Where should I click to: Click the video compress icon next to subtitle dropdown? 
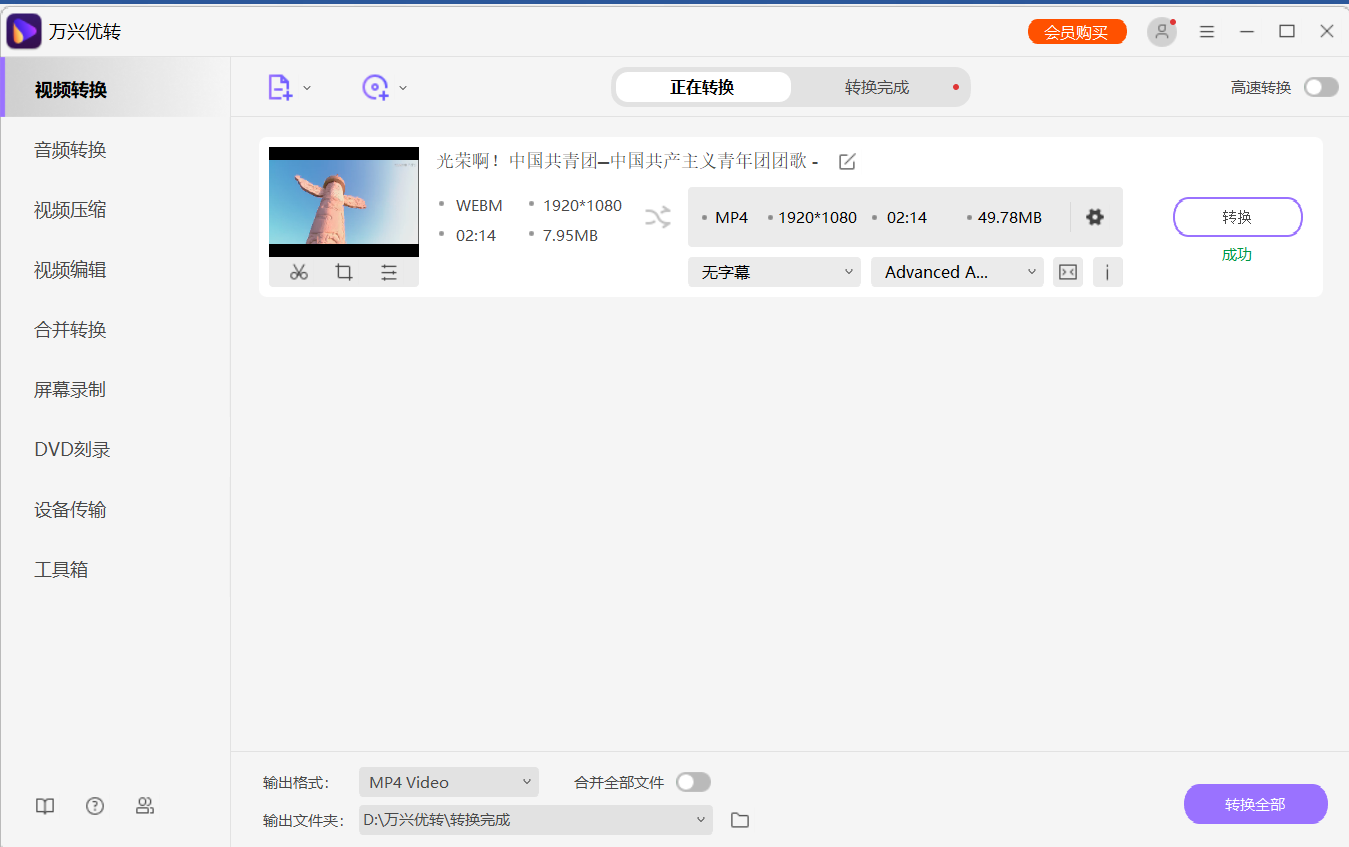click(x=1067, y=271)
